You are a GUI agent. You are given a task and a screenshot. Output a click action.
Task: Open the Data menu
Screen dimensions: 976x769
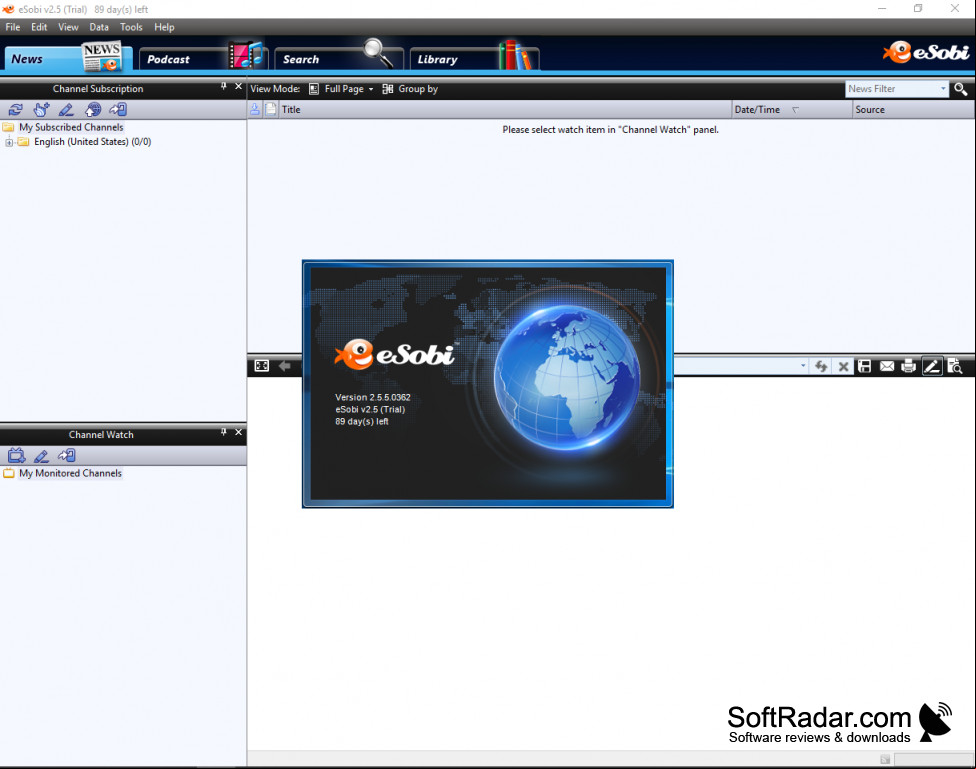(99, 27)
